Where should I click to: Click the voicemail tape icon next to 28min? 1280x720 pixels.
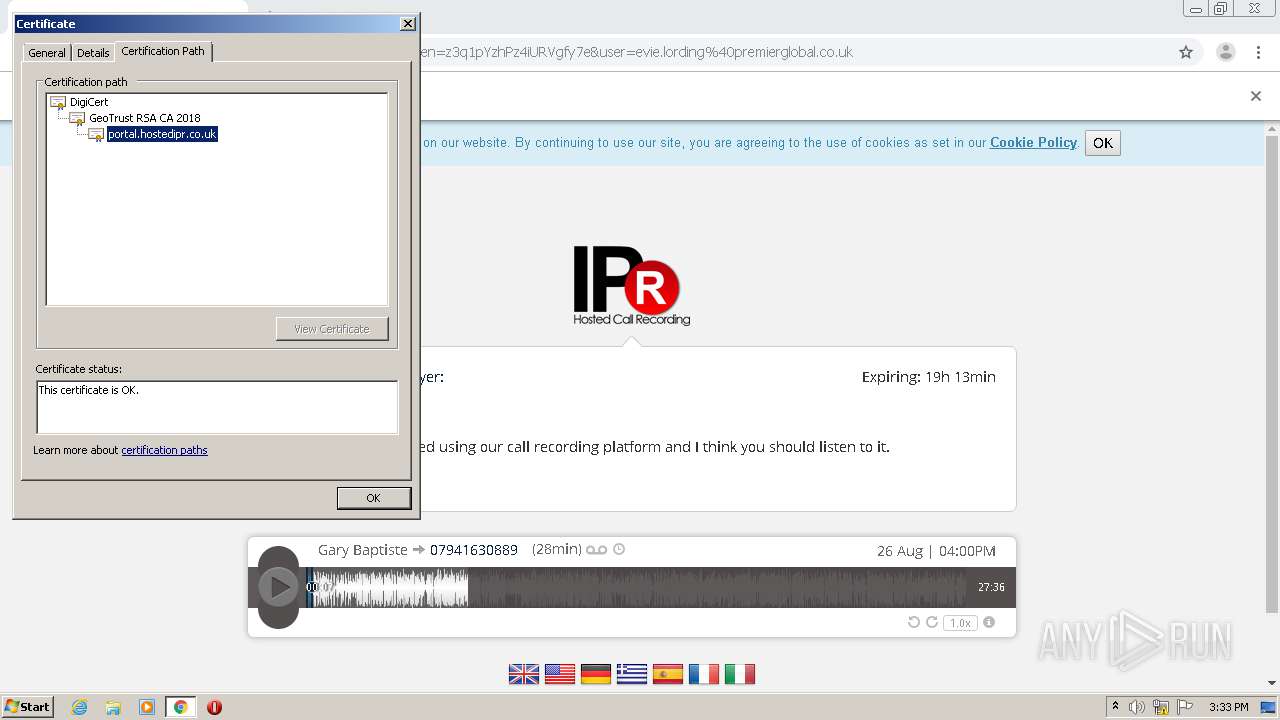(597, 550)
